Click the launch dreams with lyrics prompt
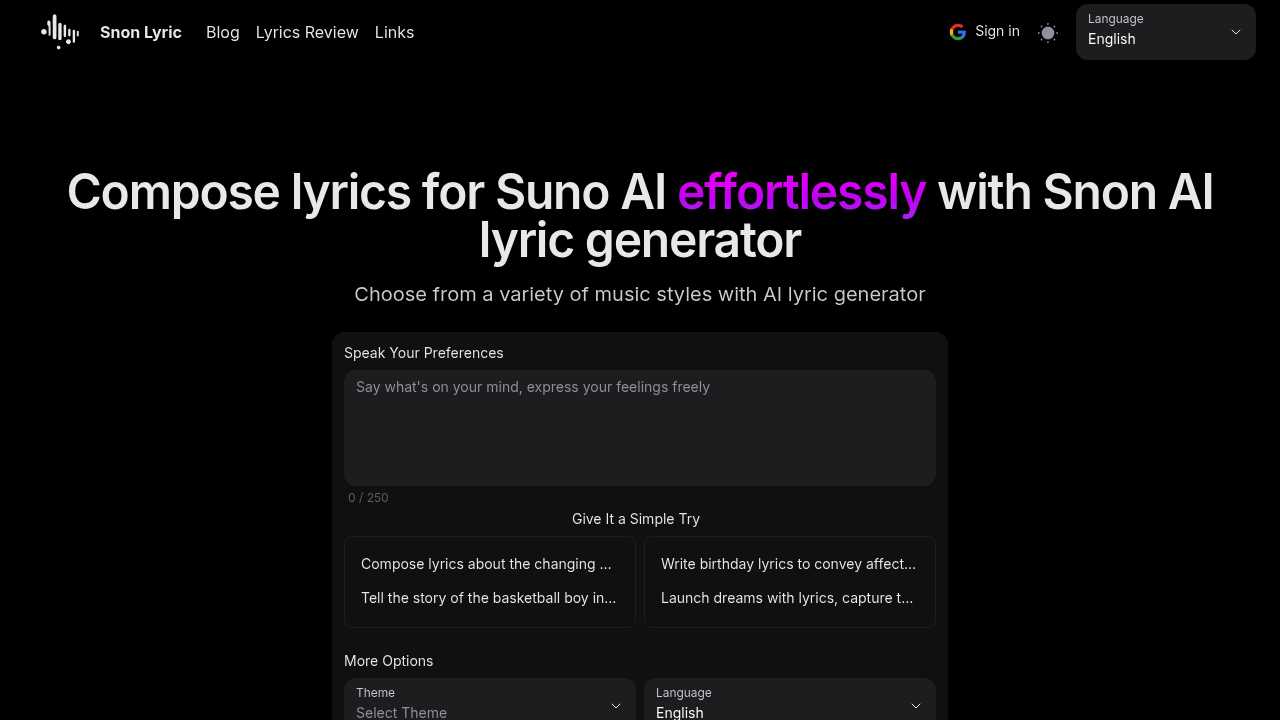The width and height of the screenshot is (1280, 720). pos(787,598)
